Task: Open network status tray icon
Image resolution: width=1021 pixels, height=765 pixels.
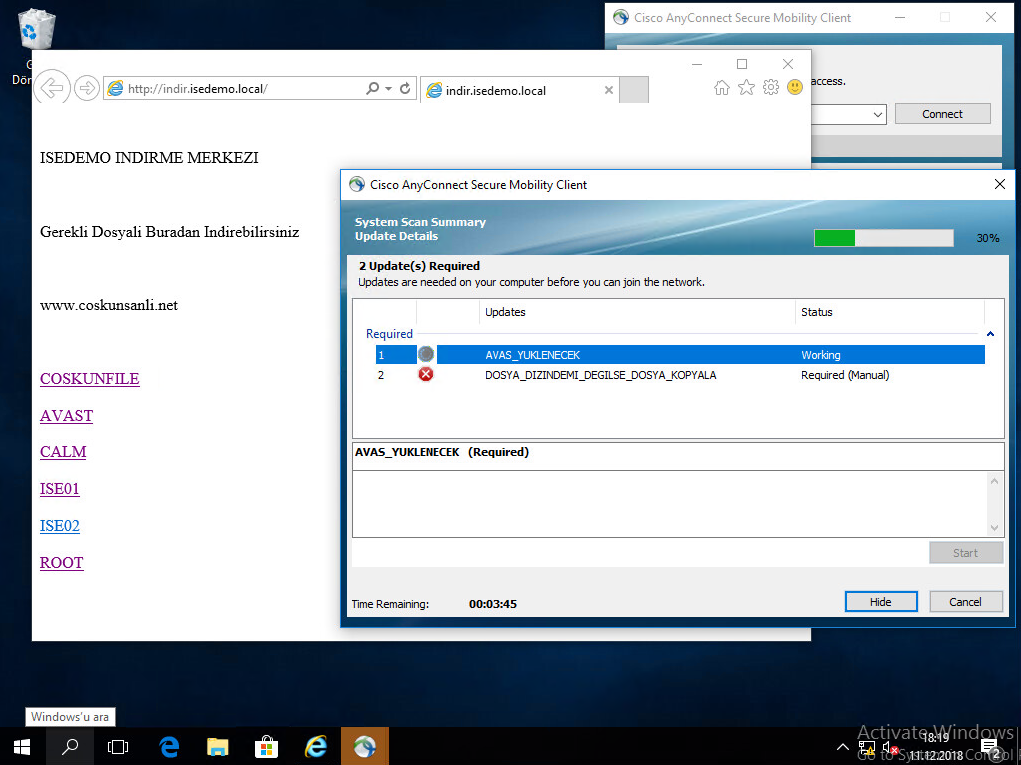Action: tap(867, 749)
